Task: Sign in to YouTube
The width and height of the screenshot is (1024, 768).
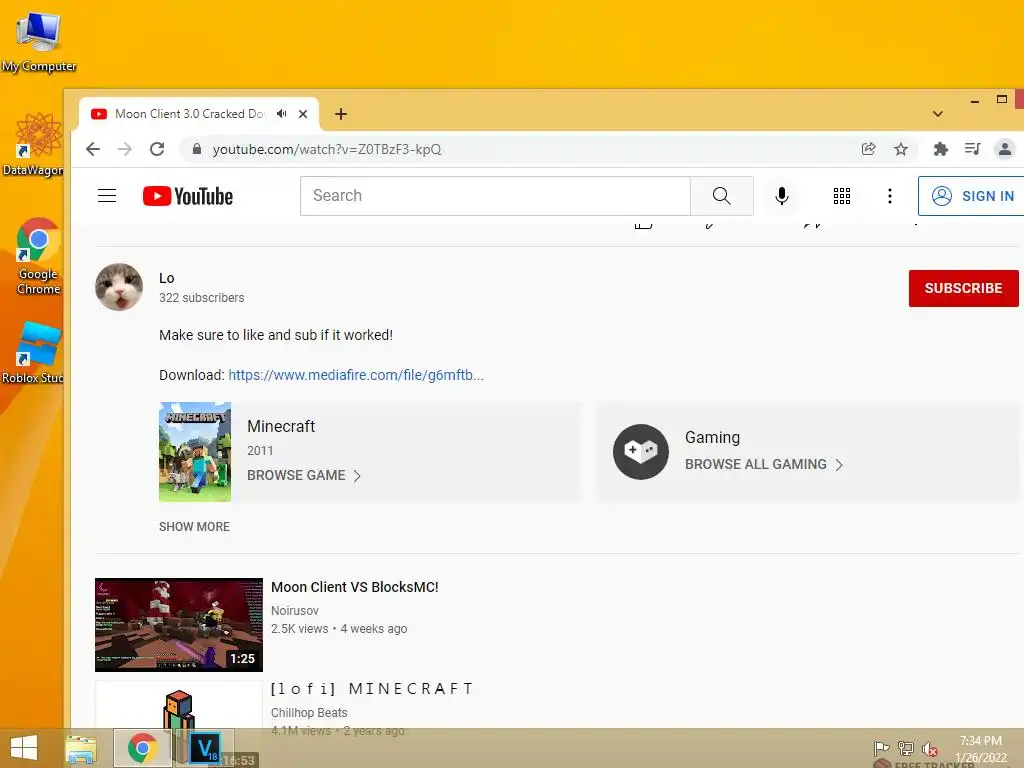Action: pos(972,196)
